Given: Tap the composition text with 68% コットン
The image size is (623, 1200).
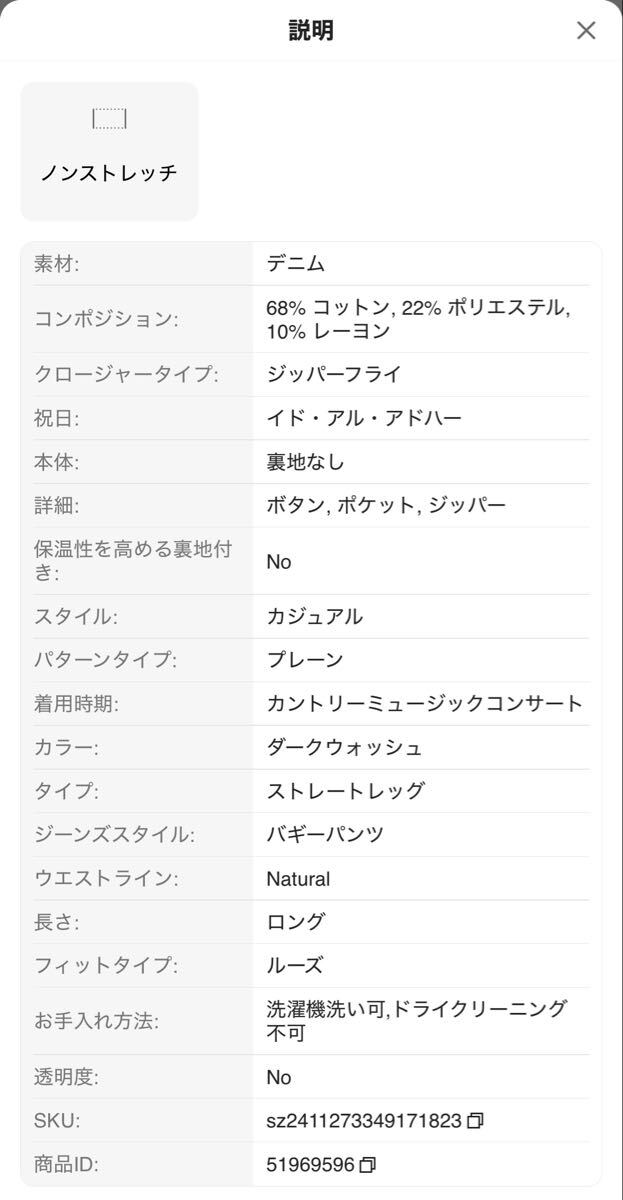Looking at the screenshot, I should 418,319.
